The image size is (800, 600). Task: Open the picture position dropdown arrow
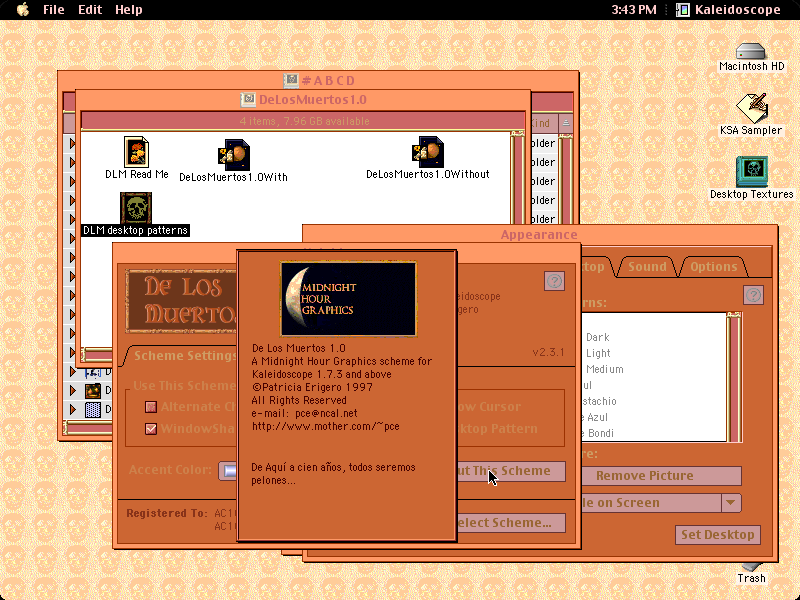pyautogui.click(x=731, y=503)
